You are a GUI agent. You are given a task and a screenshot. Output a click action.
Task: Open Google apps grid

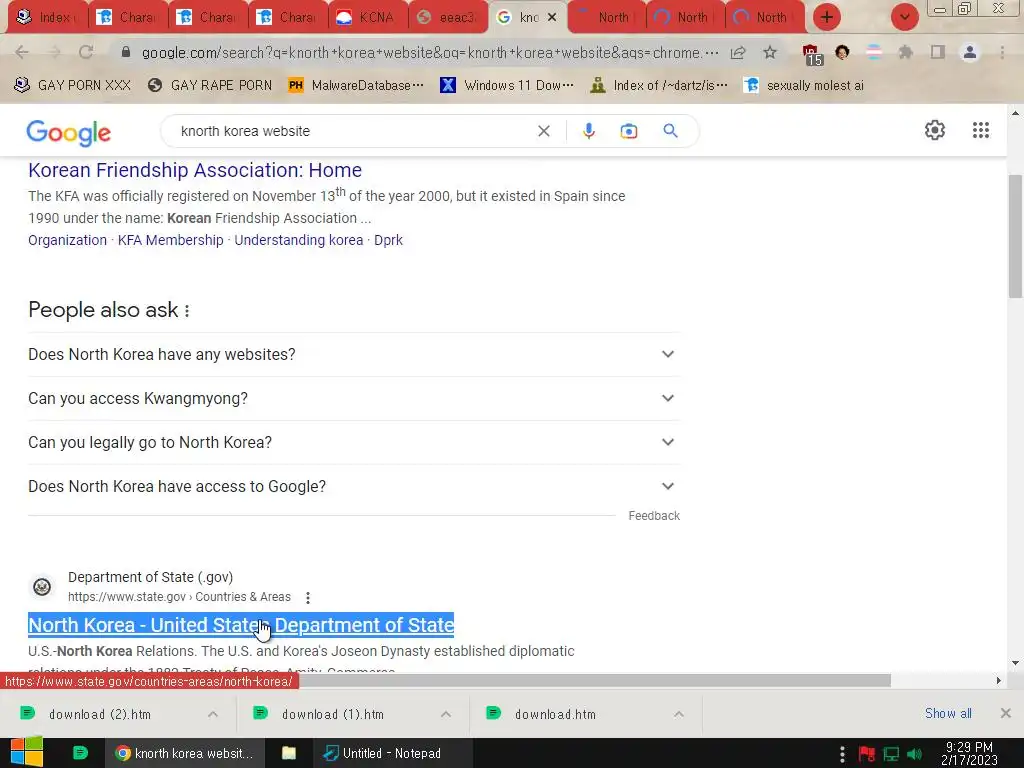pyautogui.click(x=980, y=130)
